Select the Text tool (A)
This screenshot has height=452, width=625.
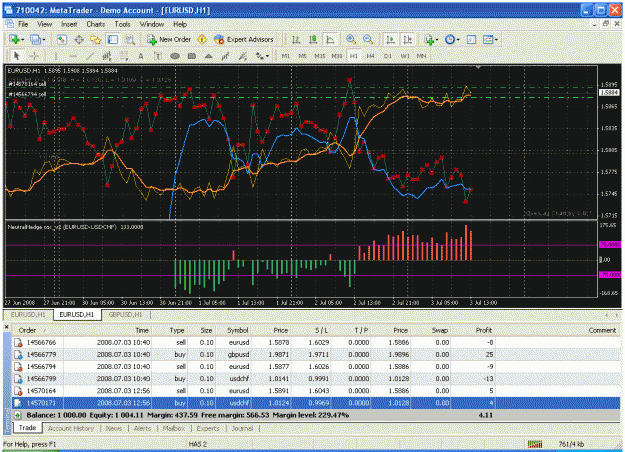point(141,56)
